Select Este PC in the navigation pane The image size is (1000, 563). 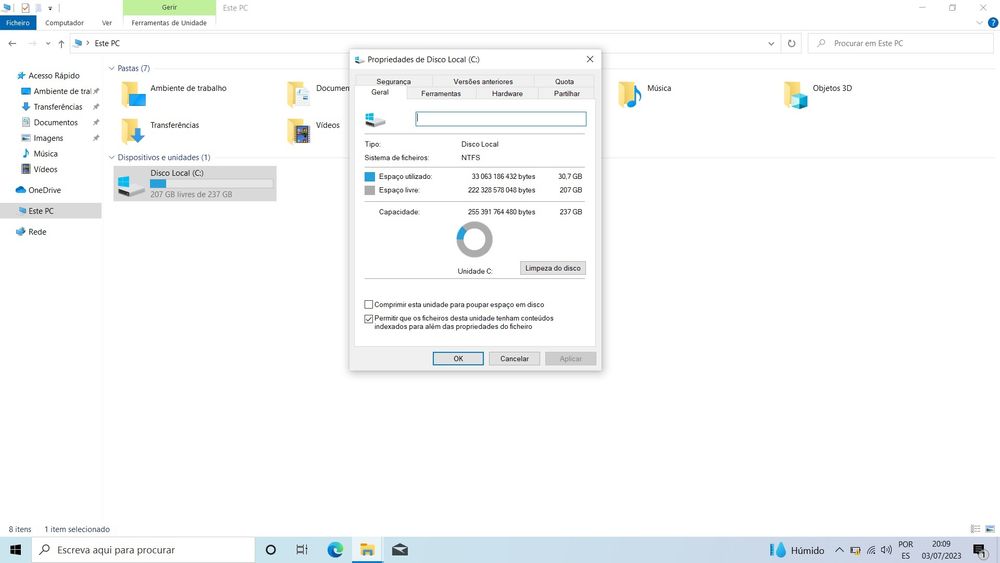[x=41, y=211]
